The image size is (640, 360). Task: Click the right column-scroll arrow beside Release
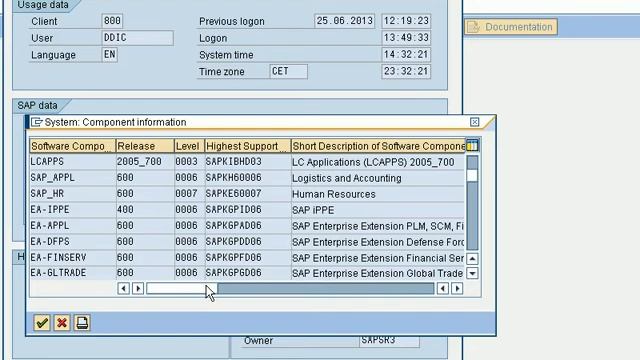(x=138, y=289)
